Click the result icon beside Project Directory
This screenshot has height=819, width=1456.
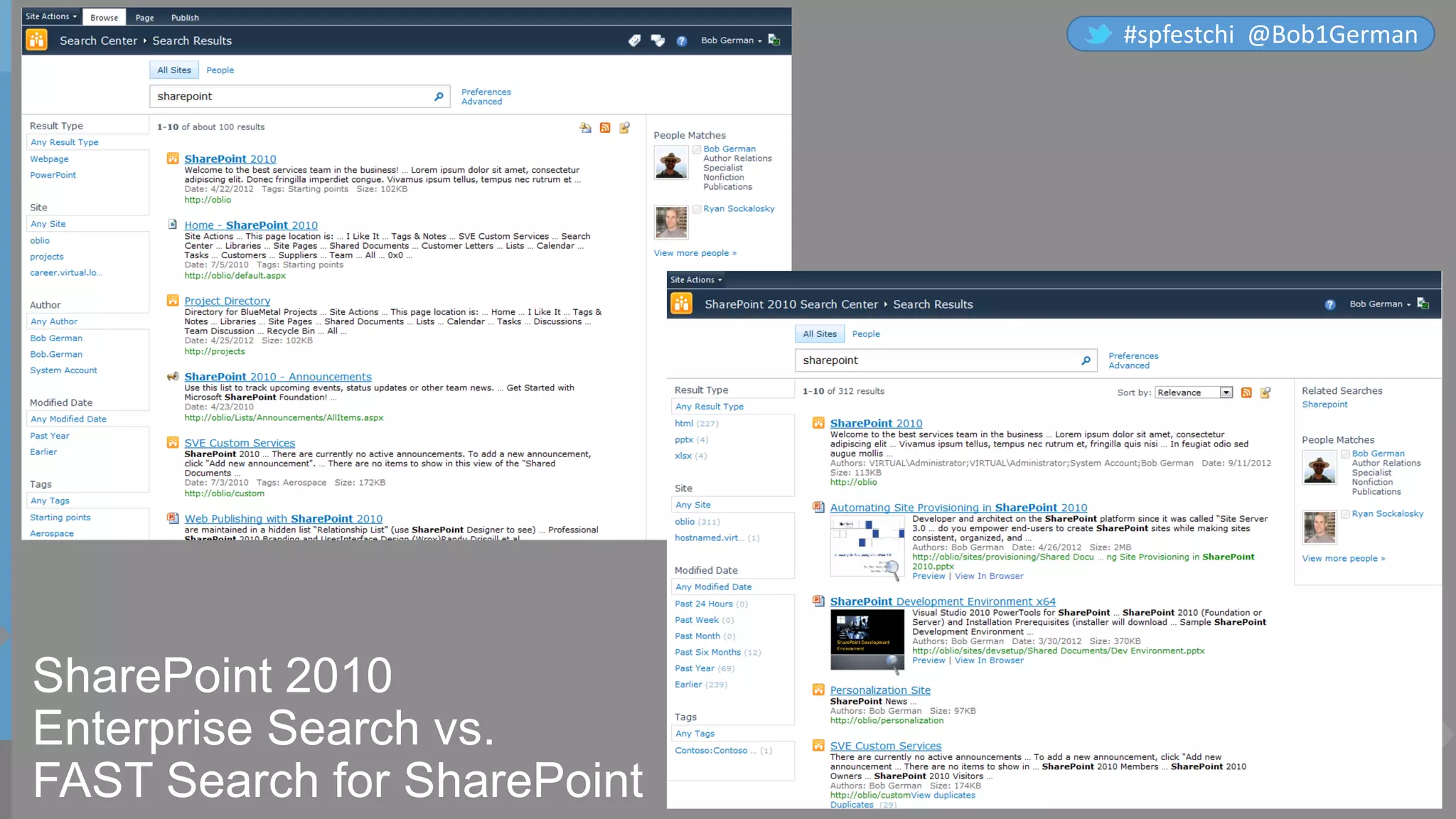point(173,301)
